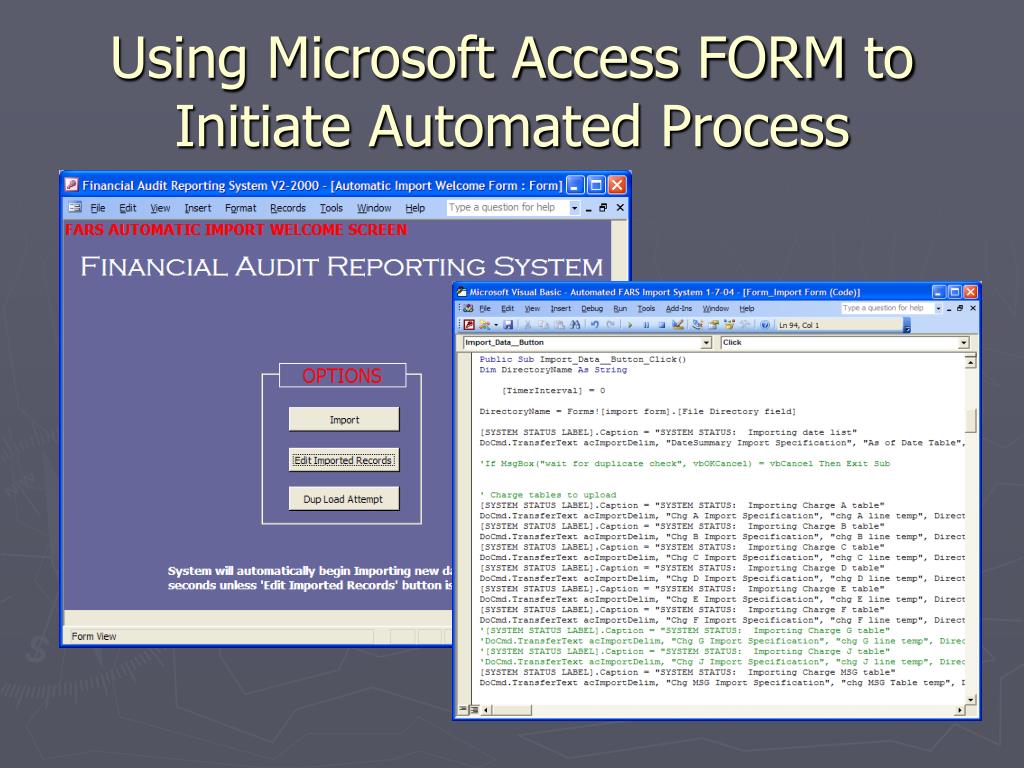Click the blue Help question mark icon

coord(765,325)
